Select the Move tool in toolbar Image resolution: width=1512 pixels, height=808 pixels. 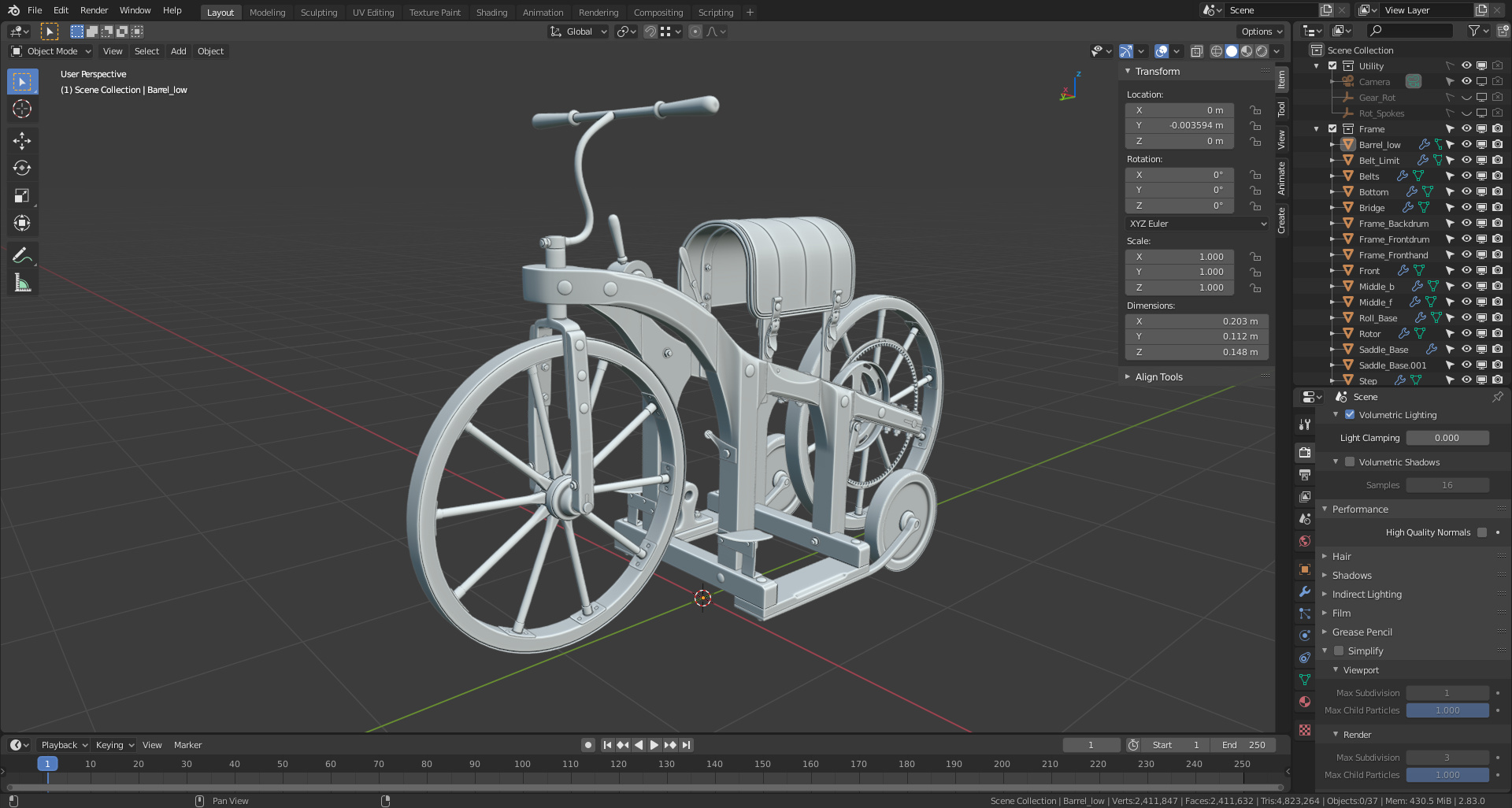pyautogui.click(x=22, y=141)
